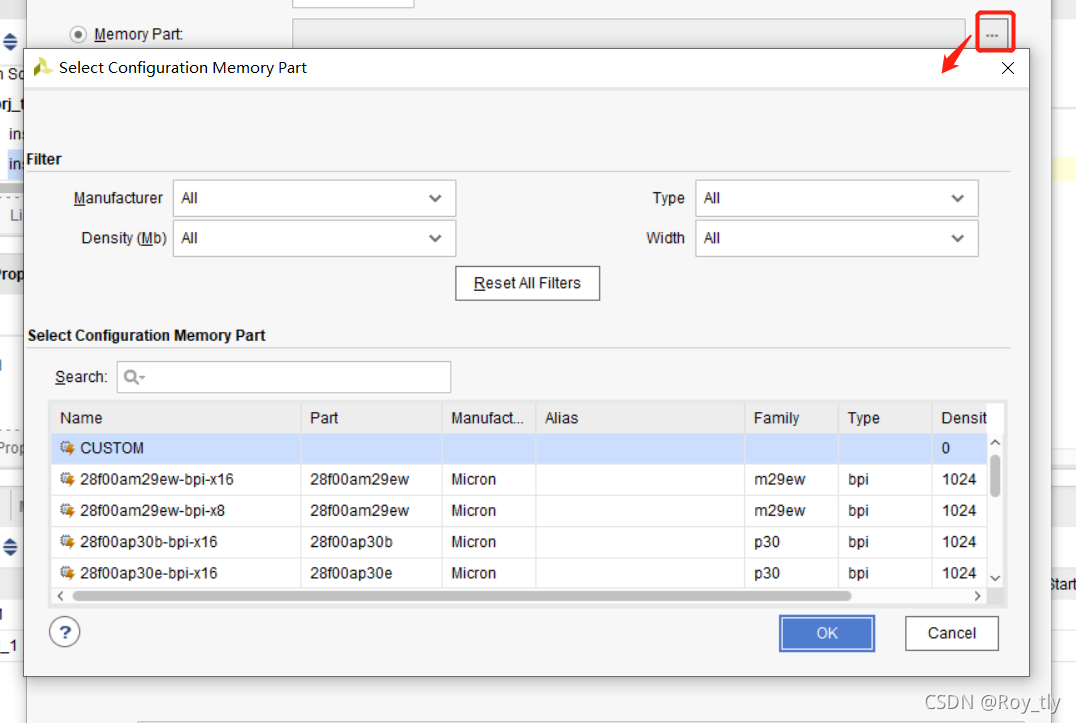Viewport: 1076px width, 723px height.
Task: Focus the Search input field
Action: coord(283,377)
